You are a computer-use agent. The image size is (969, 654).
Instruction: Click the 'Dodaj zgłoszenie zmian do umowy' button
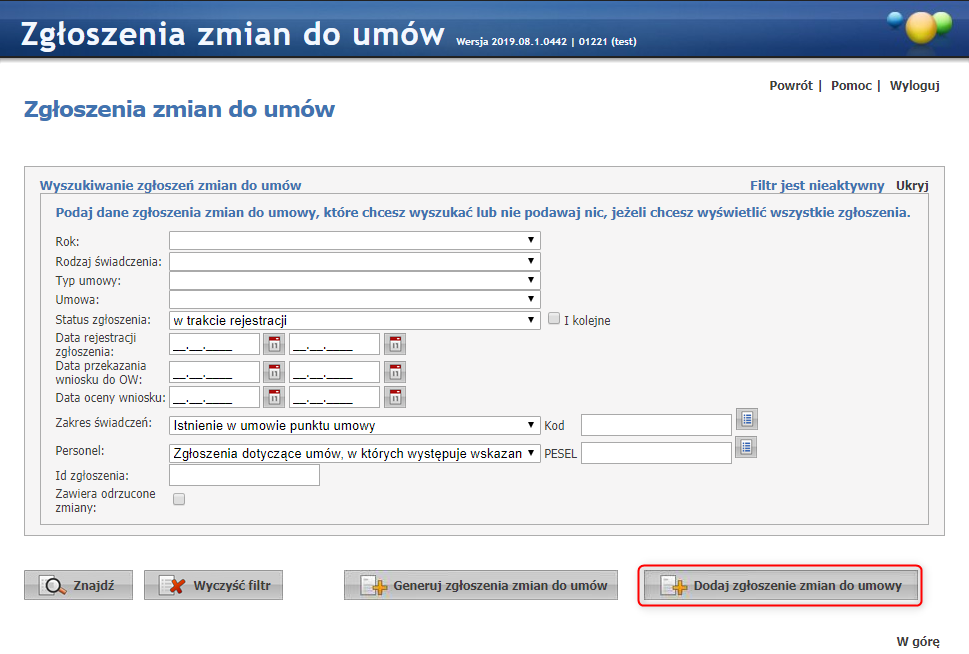[779, 586]
